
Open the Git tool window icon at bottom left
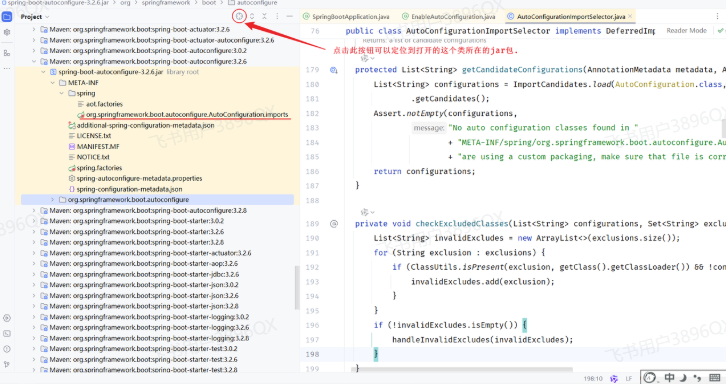tap(7, 364)
